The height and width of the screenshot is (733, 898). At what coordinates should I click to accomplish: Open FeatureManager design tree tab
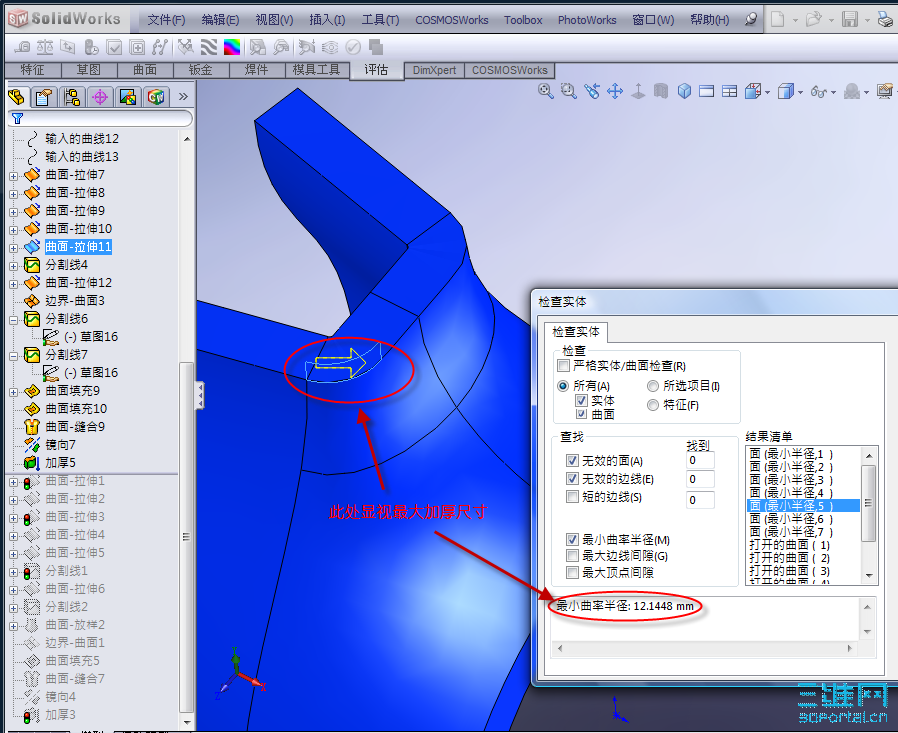point(17,97)
